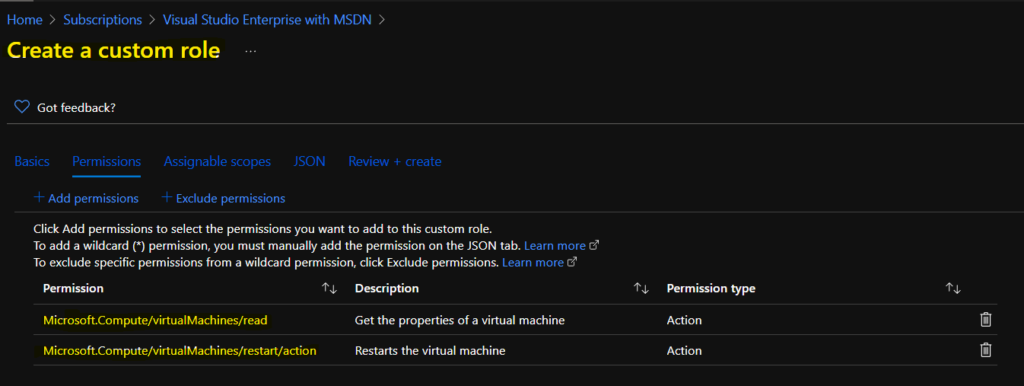Select Microsoft.Compute/virtualMachines/restart/action permission text
The image size is (1024, 386).
coord(180,351)
